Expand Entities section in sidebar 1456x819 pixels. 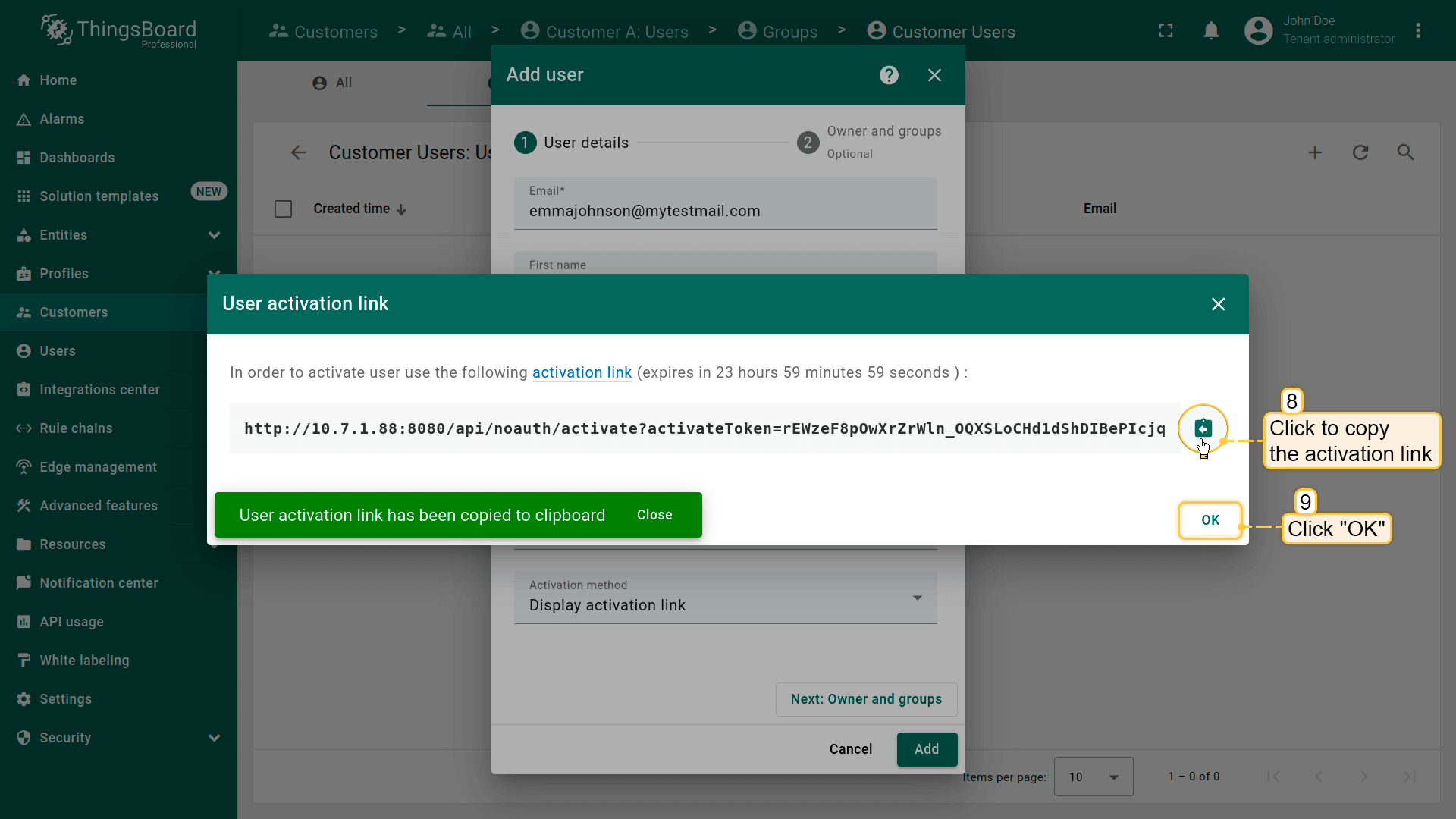point(214,235)
